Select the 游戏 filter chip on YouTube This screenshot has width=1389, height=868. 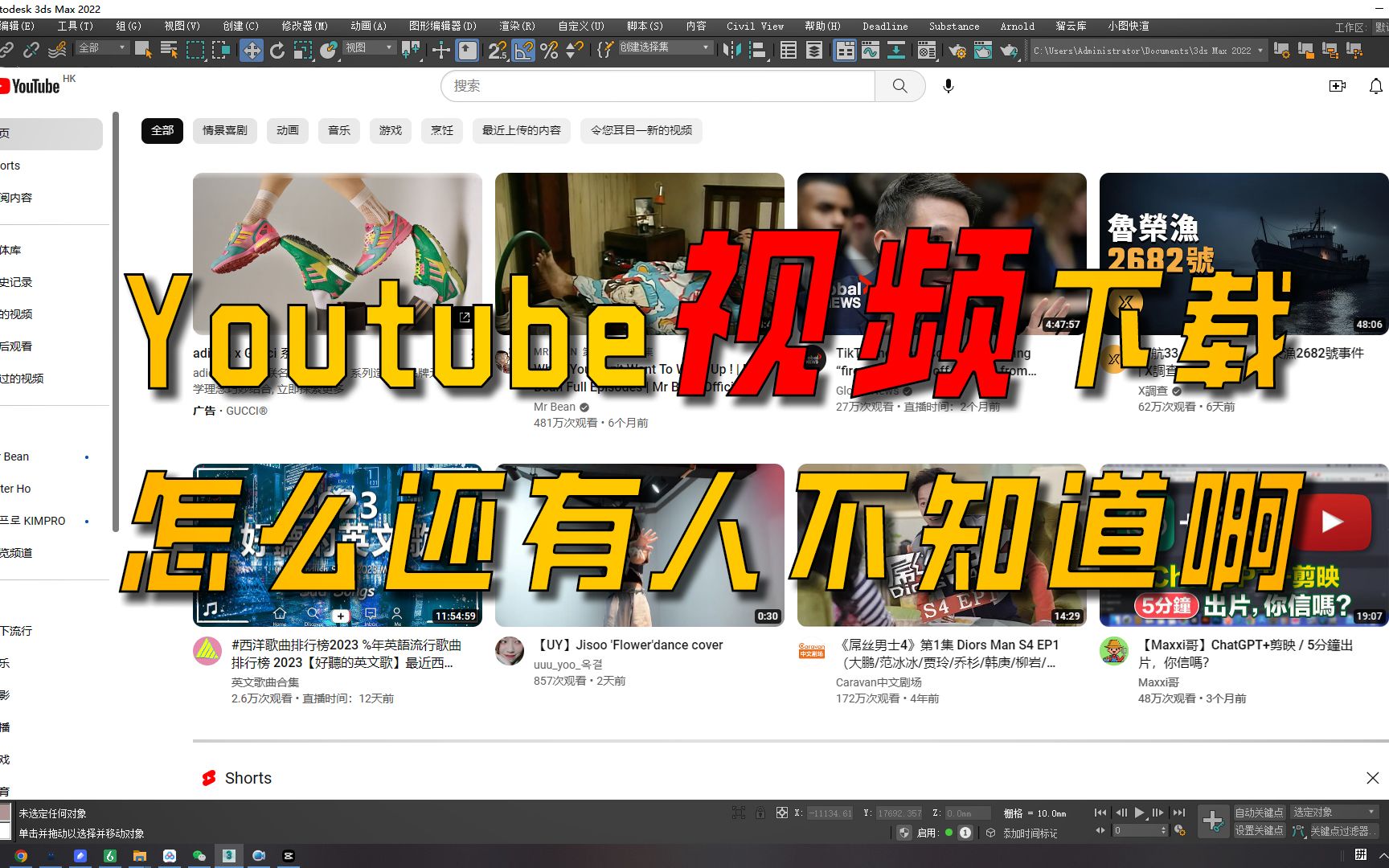pos(391,130)
